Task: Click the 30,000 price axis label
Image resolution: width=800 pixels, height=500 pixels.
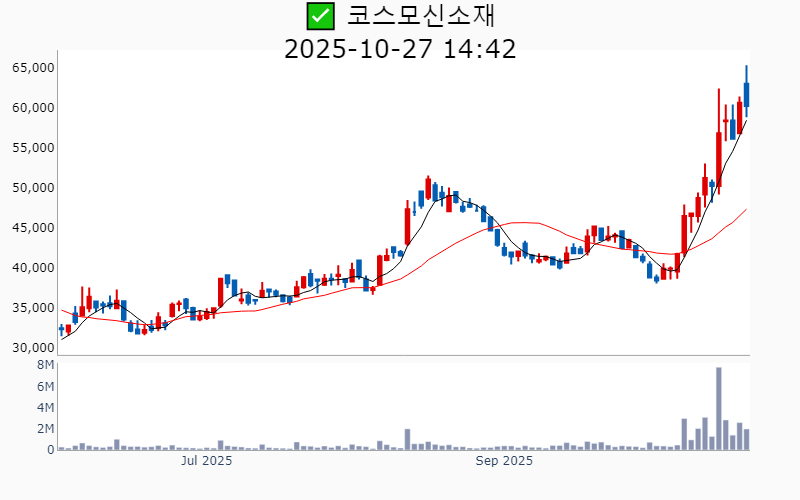Action: click(32, 348)
